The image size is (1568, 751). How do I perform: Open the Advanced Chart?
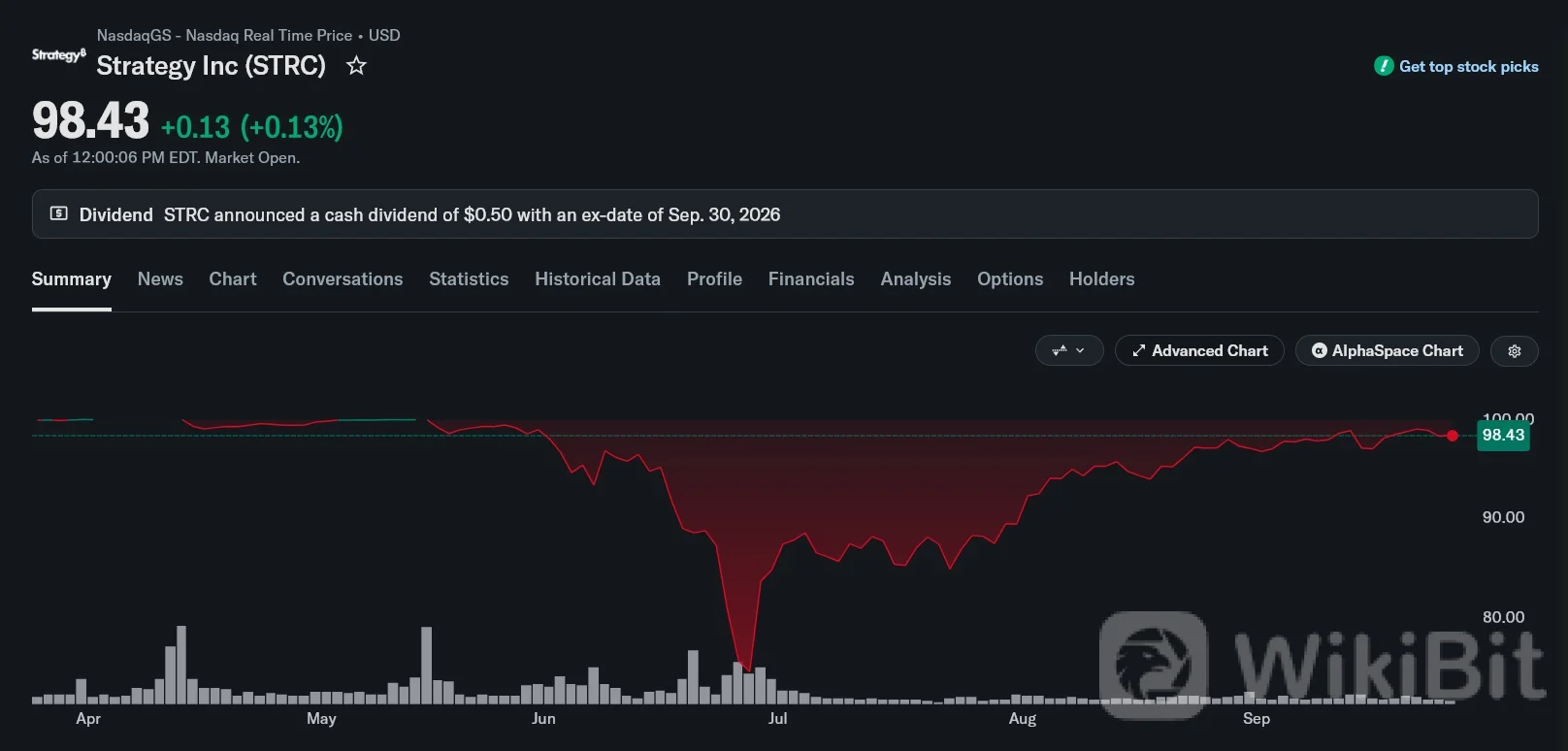(x=1199, y=351)
